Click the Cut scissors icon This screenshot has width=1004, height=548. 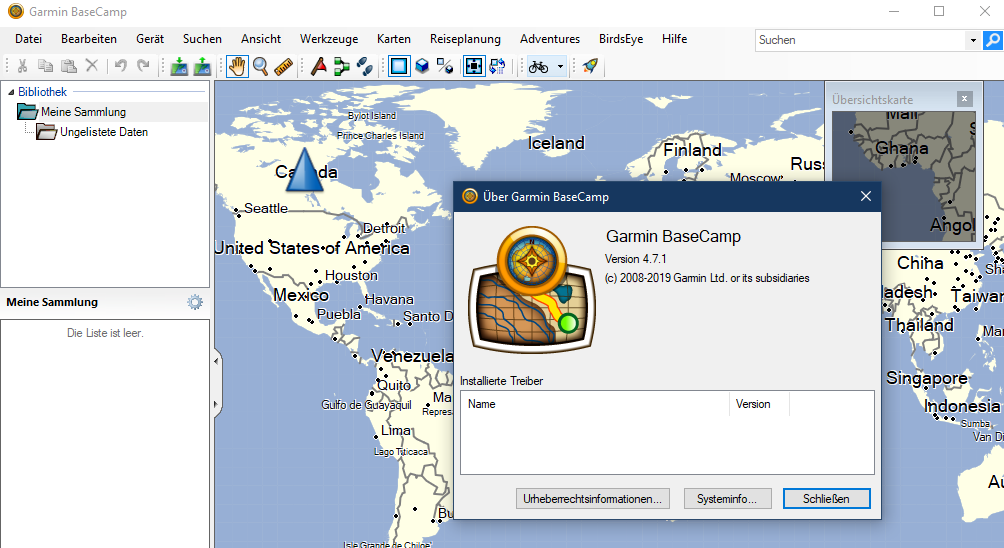click(x=22, y=66)
